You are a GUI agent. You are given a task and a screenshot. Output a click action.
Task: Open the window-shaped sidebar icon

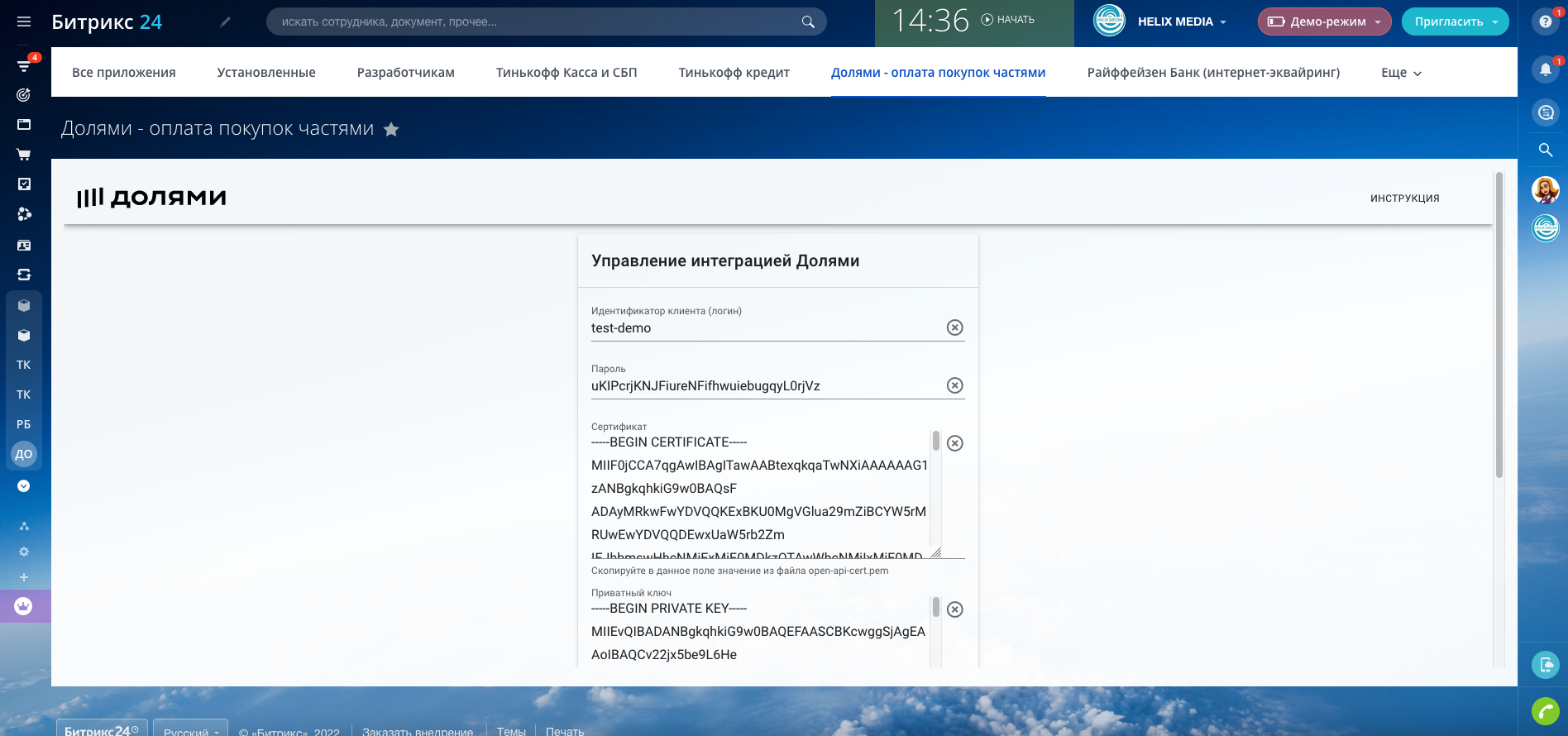24,125
